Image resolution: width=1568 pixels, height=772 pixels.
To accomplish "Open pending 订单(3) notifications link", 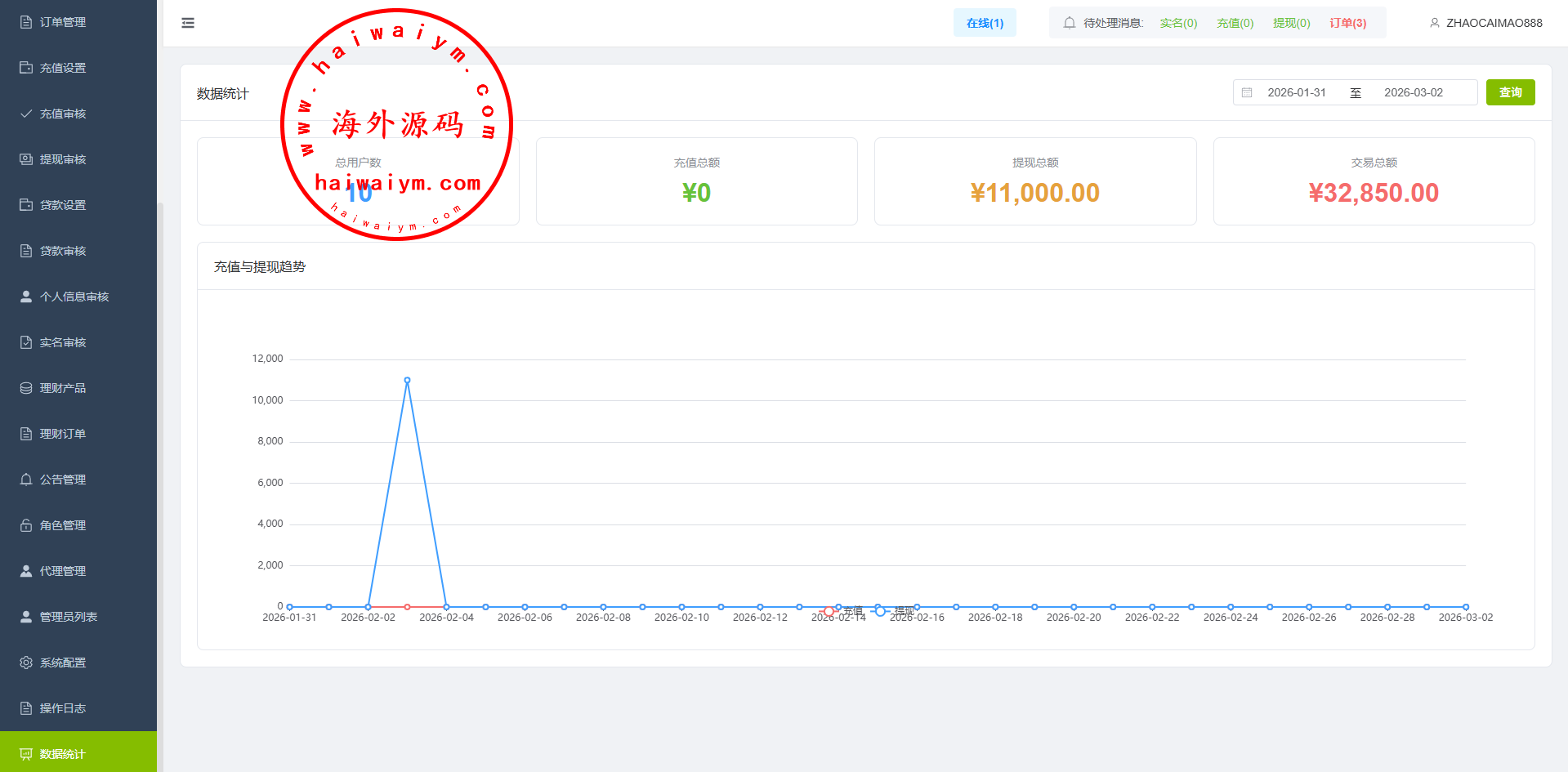I will tap(1347, 23).
